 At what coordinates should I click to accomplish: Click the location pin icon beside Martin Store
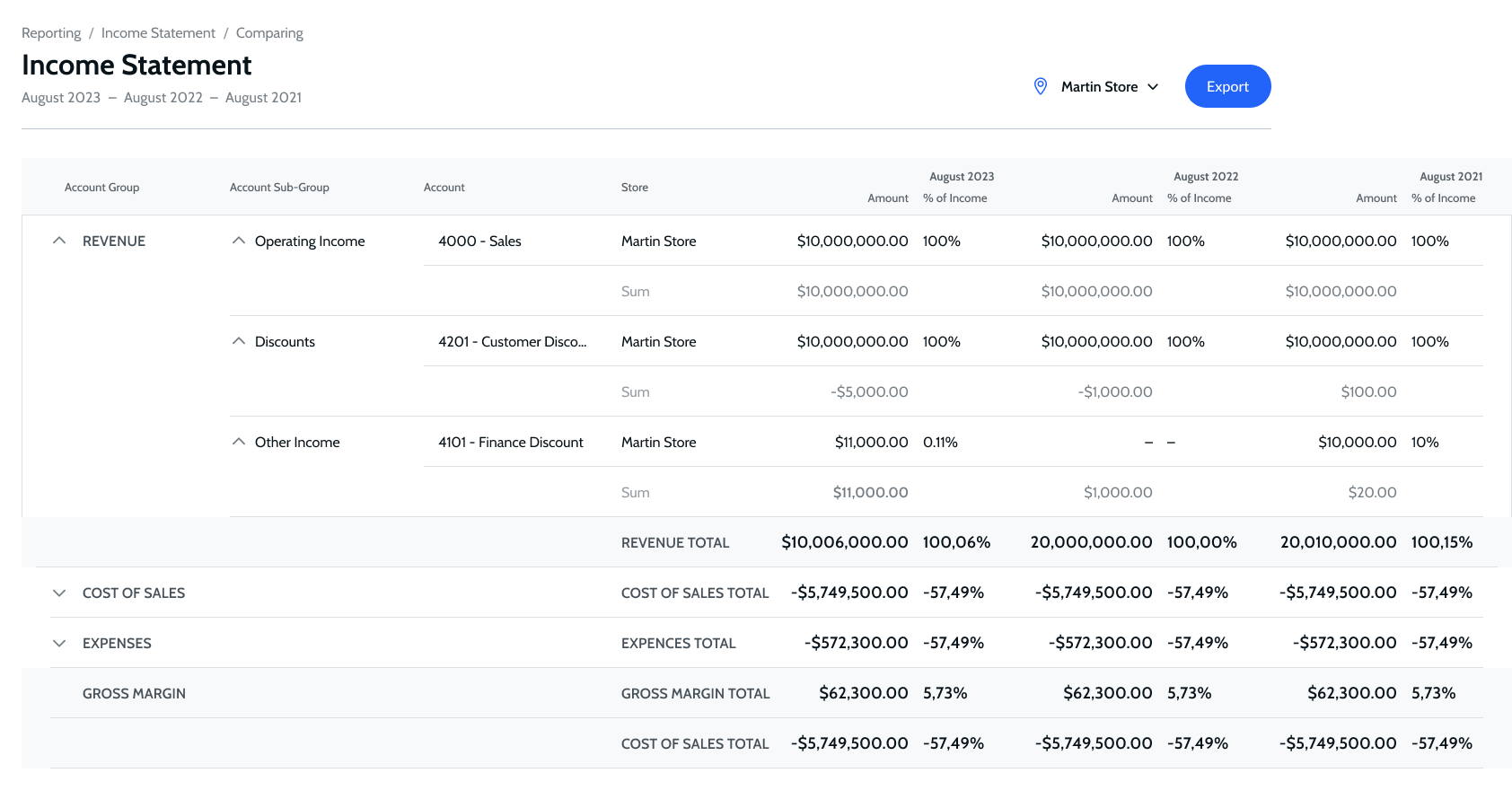click(x=1041, y=86)
